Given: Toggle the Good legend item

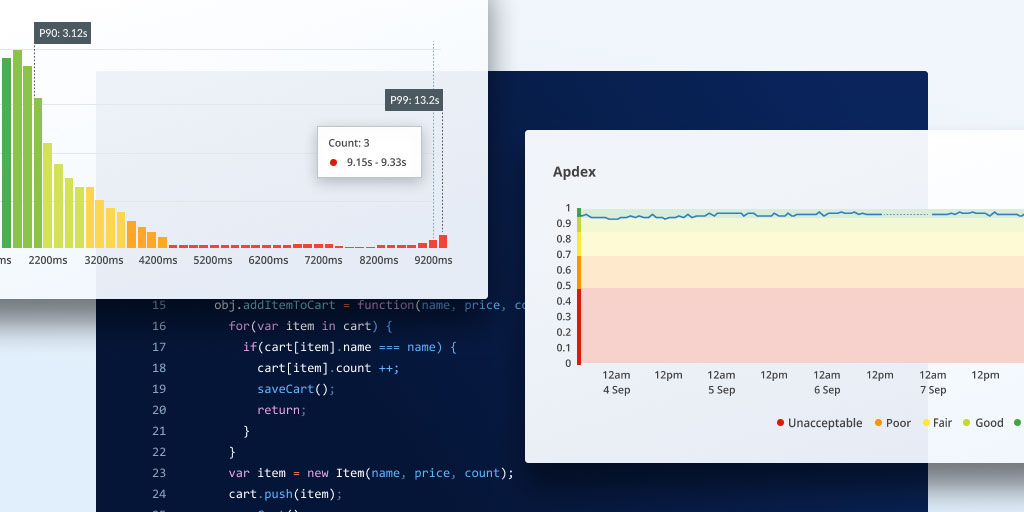Looking at the screenshot, I should [x=984, y=423].
